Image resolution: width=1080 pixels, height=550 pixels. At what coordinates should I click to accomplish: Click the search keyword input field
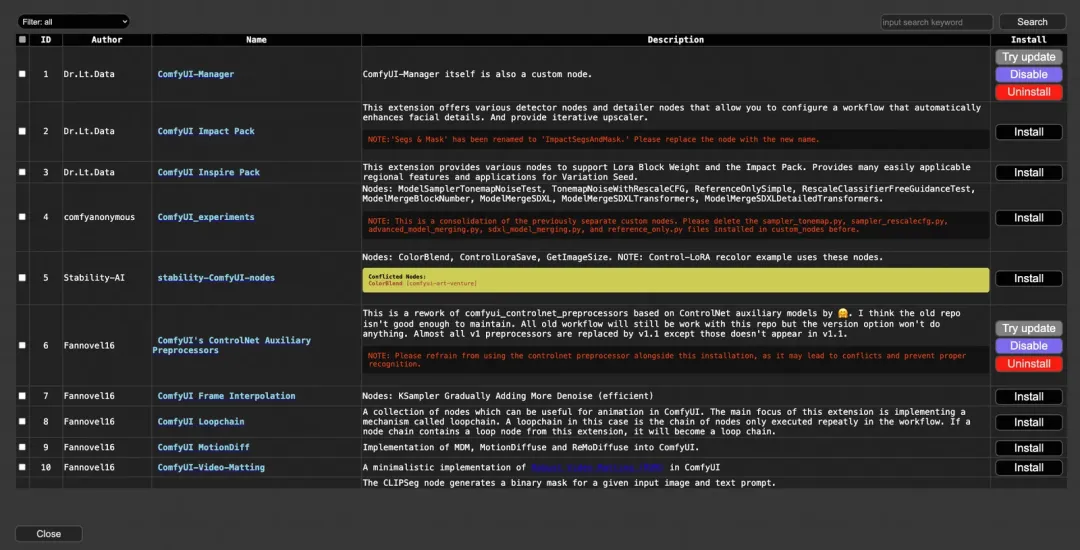click(x=936, y=22)
